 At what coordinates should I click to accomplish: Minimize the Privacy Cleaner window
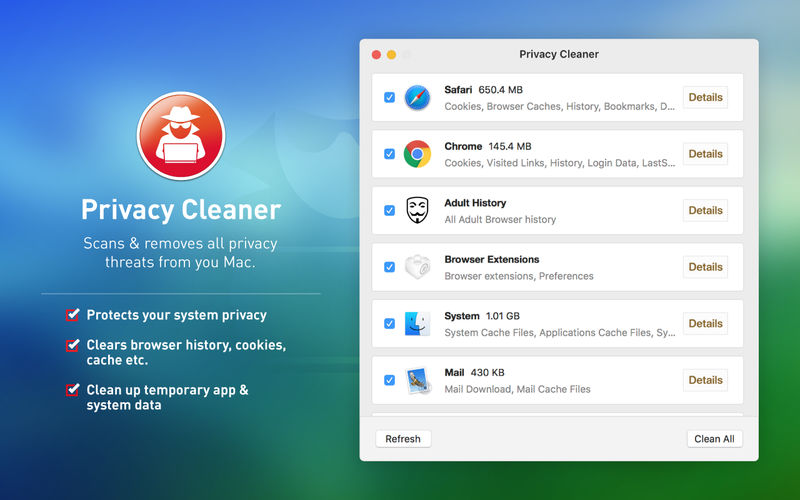391,55
